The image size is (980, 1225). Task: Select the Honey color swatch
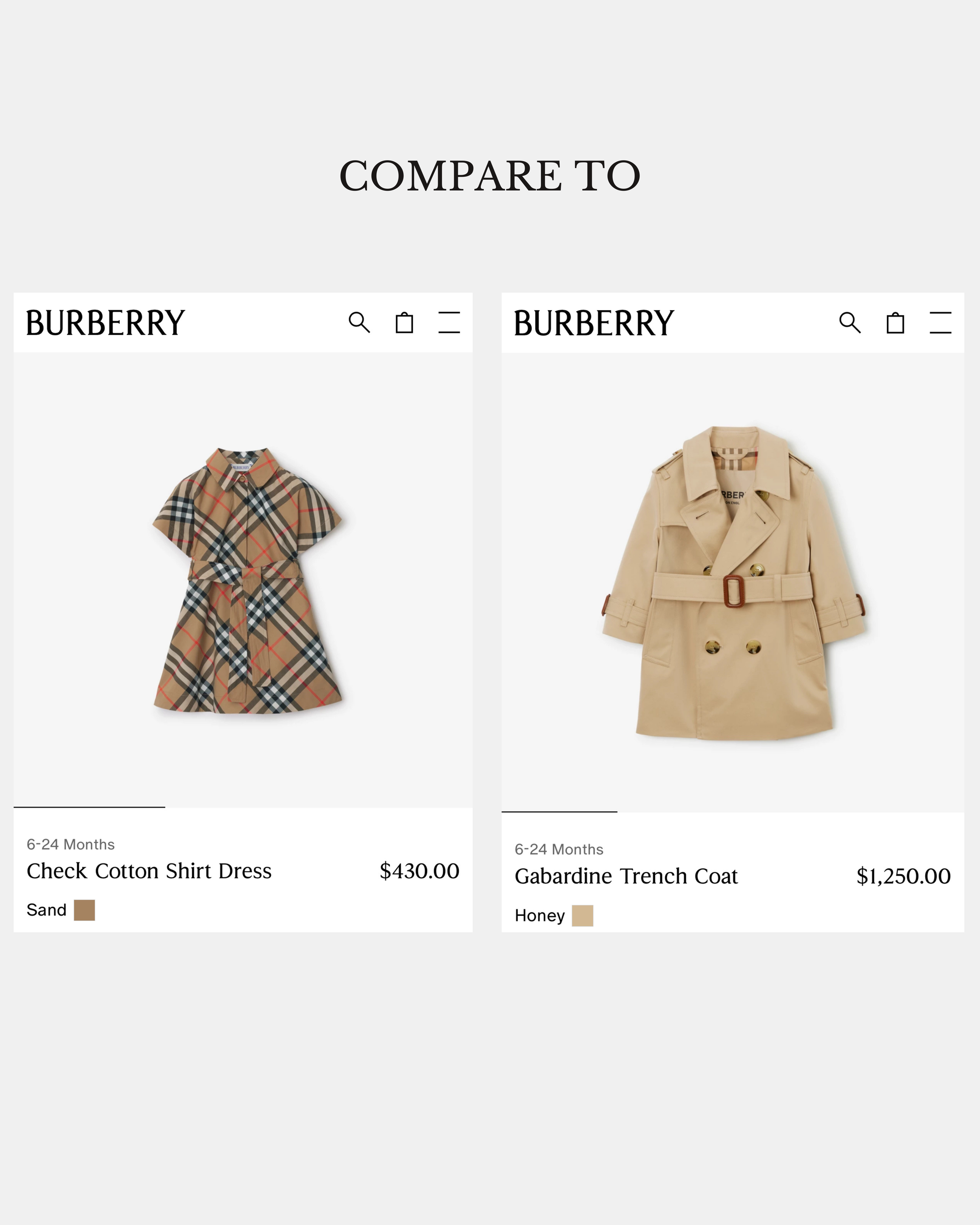click(582, 915)
